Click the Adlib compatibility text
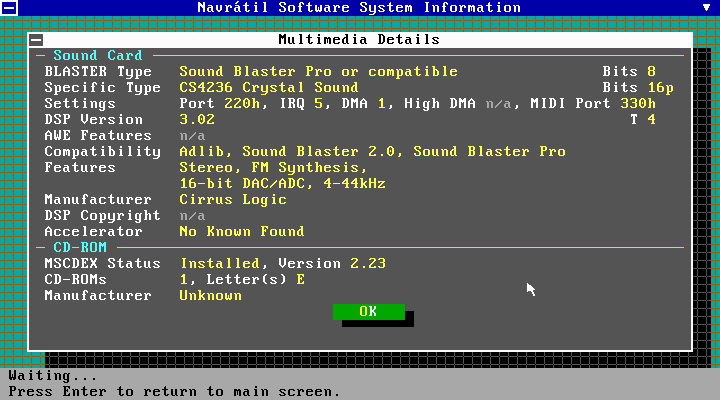720x400 pixels. coord(201,152)
